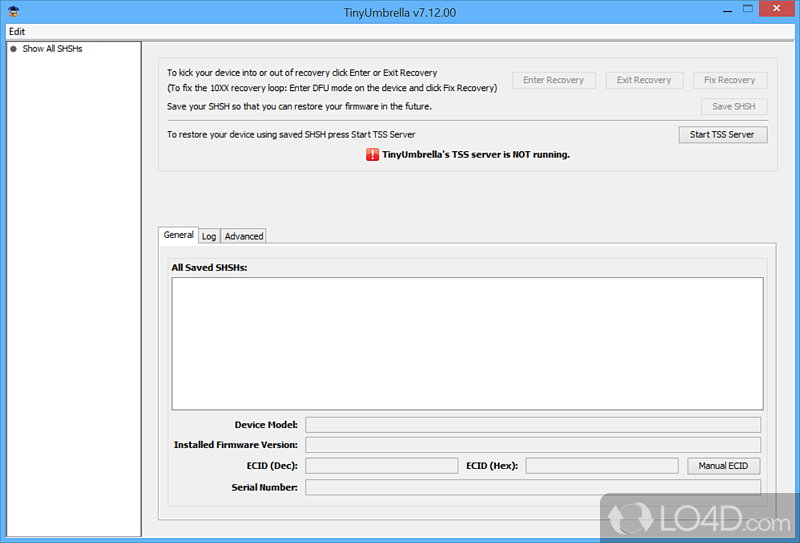This screenshot has width=800, height=543.
Task: Click the 'All Saved SHSHs:' label
Action: (x=209, y=268)
